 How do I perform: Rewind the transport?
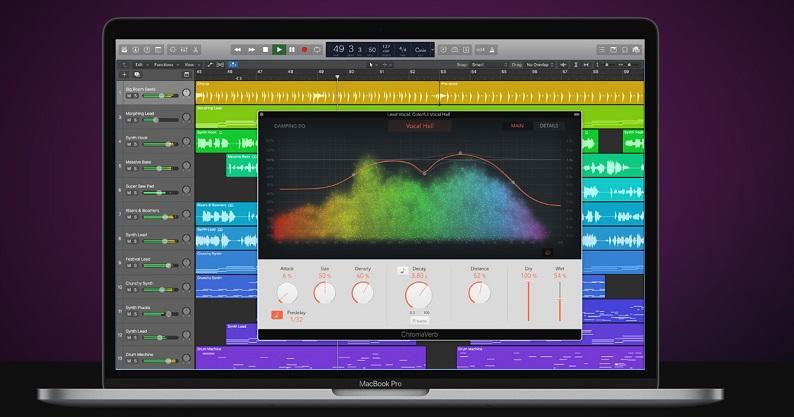(237, 50)
